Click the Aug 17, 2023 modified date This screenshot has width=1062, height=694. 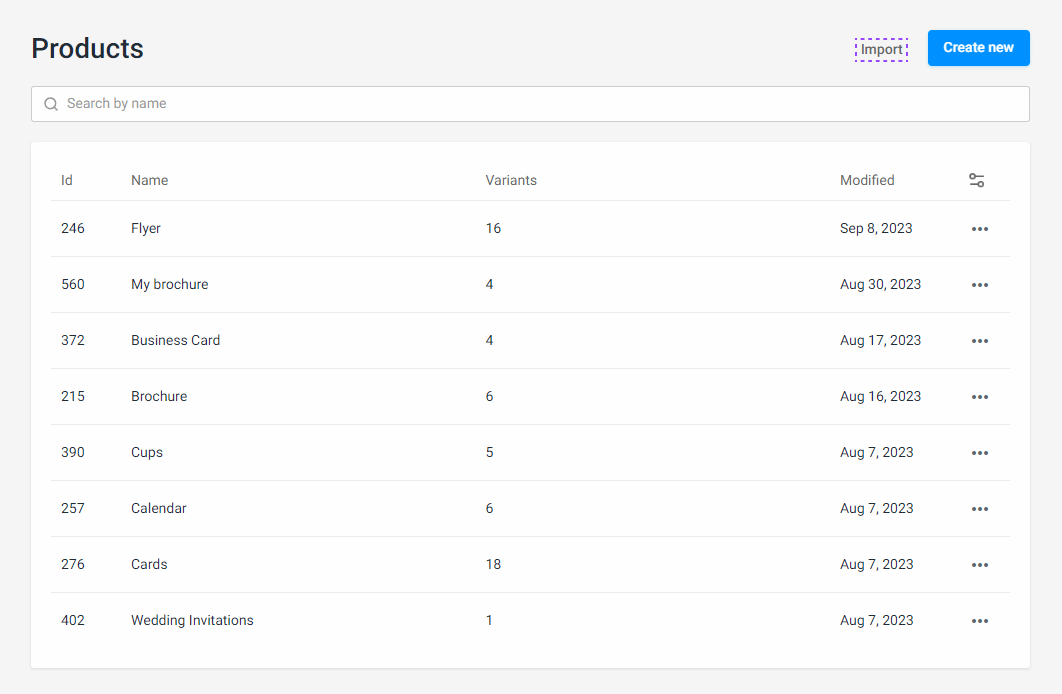point(880,340)
